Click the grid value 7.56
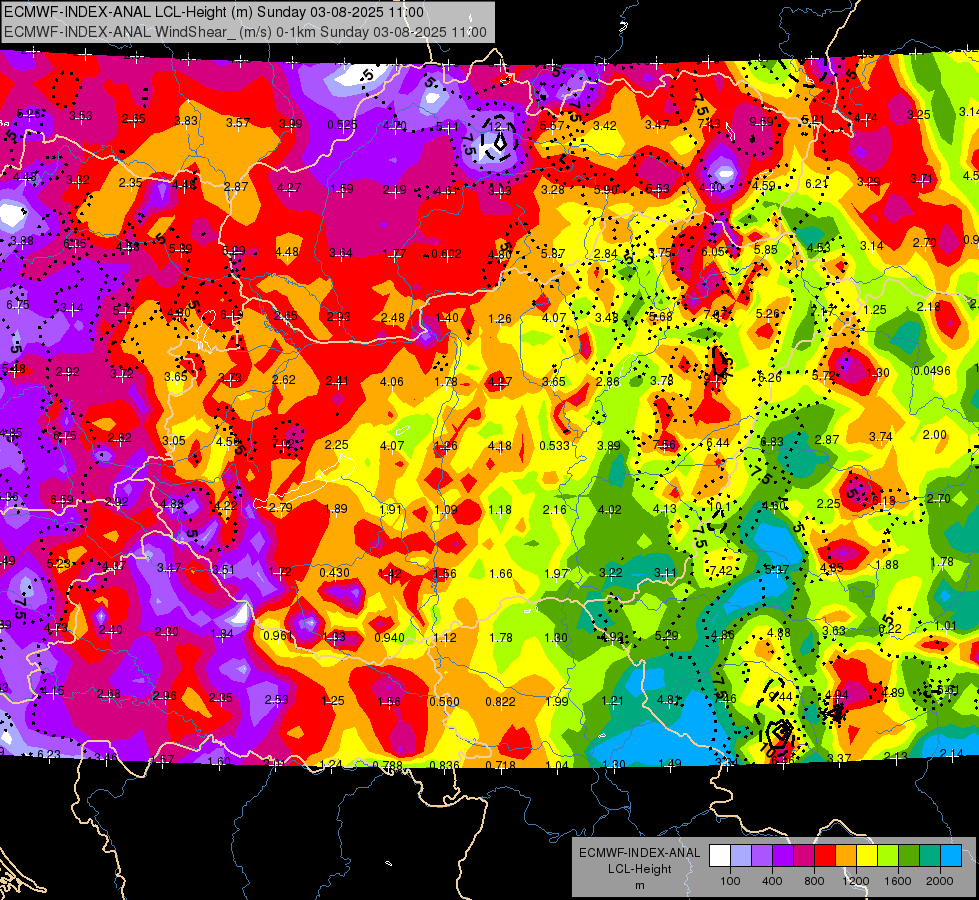The height and width of the screenshot is (900, 979). (x=664, y=445)
